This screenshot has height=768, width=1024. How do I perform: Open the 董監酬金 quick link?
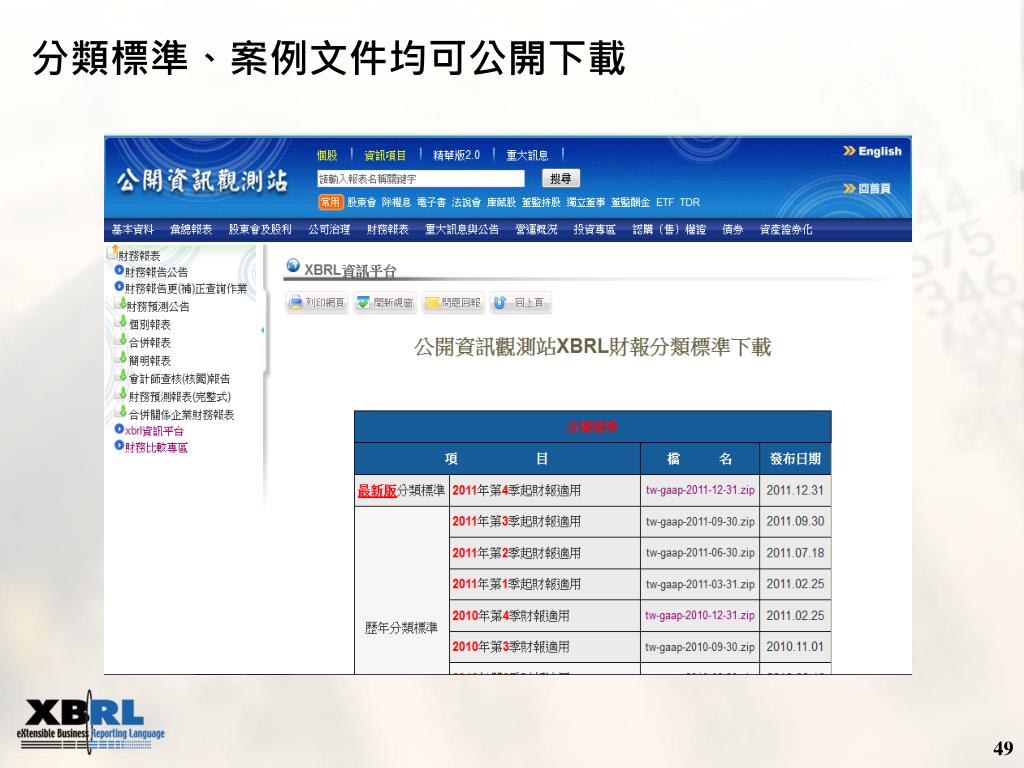click(630, 202)
